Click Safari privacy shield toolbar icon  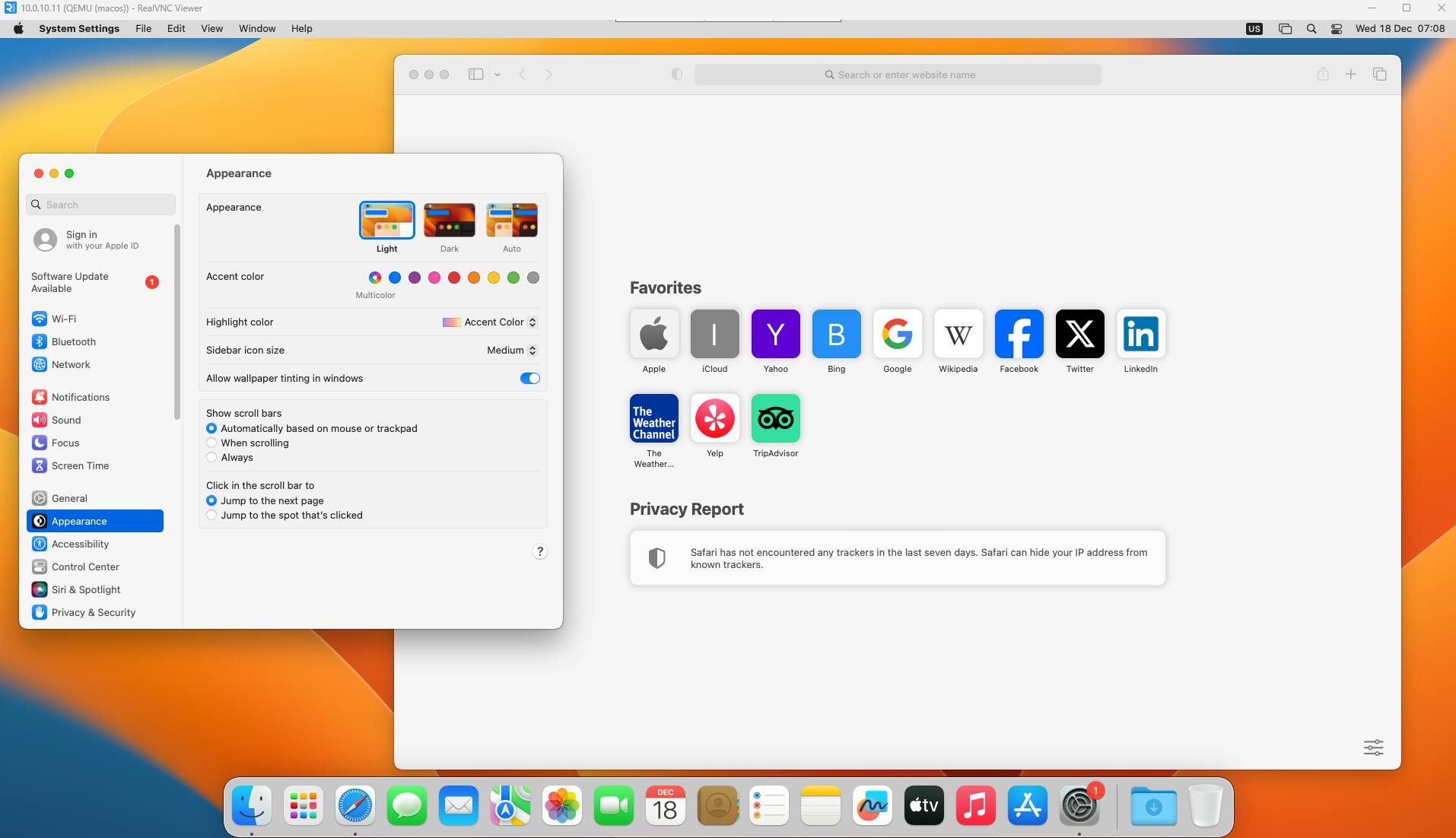pyautogui.click(x=676, y=74)
